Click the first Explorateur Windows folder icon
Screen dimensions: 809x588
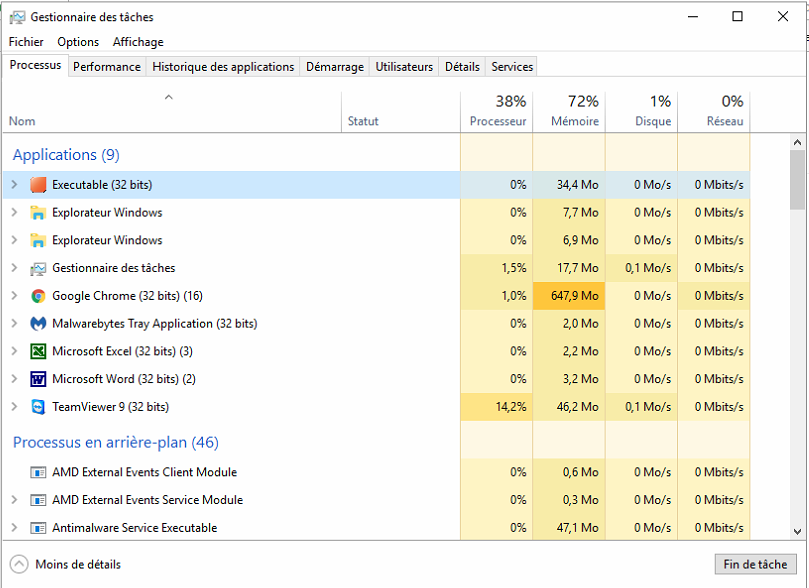pos(38,213)
